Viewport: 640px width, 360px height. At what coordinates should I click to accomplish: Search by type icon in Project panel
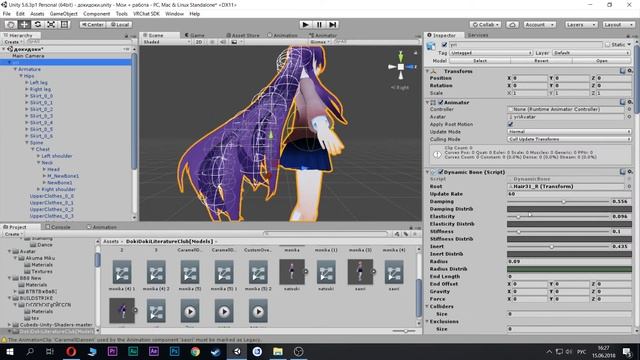coord(397,234)
